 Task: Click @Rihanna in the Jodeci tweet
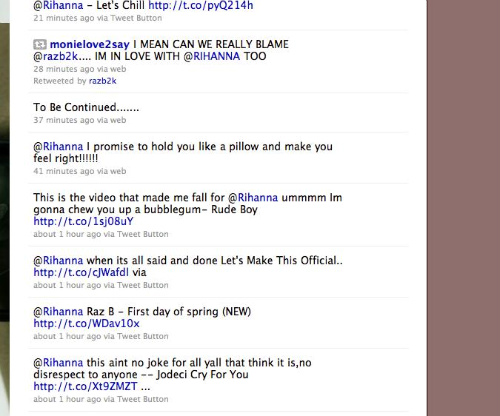tap(58, 363)
